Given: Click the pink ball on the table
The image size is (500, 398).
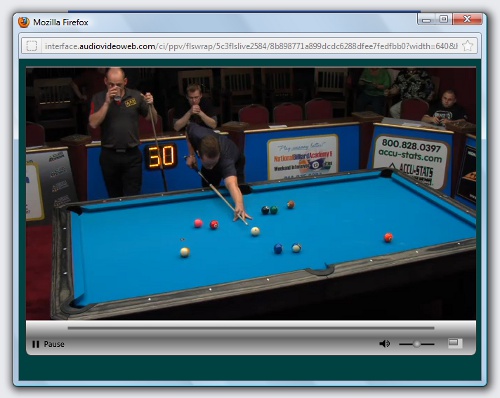Looking at the screenshot, I should [x=198, y=223].
